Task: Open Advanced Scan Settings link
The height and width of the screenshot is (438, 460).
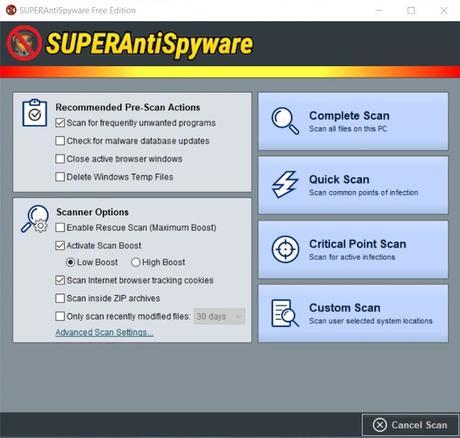Action: tap(104, 333)
